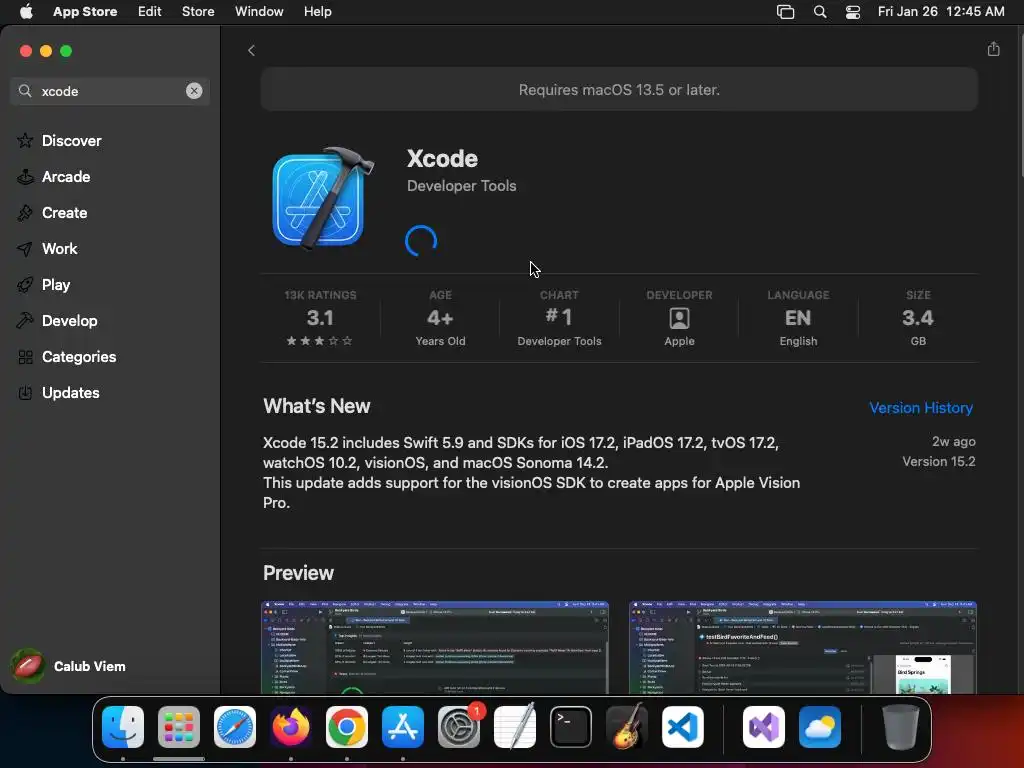Image resolution: width=1024 pixels, height=768 pixels.
Task: Open Terminal from the Dock
Action: [x=571, y=727]
